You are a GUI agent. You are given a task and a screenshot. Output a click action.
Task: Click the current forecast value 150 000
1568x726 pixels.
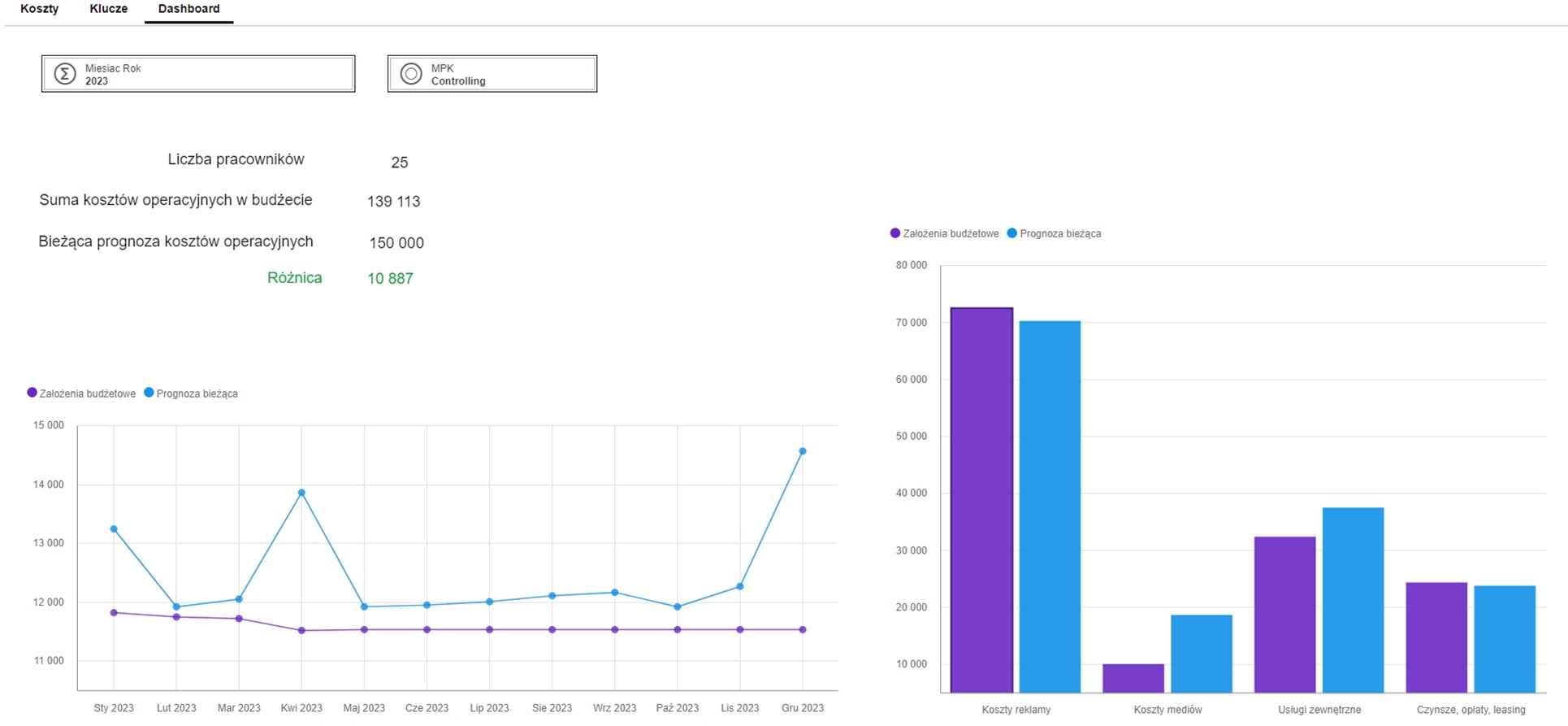click(396, 243)
